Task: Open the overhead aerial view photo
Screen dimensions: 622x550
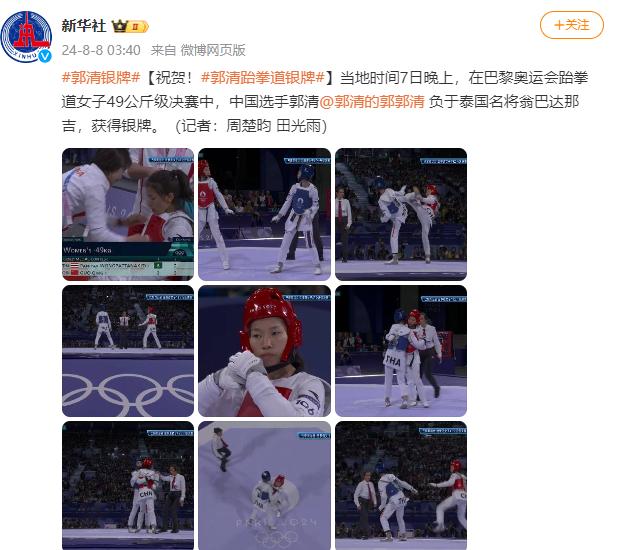Action: coord(264,485)
